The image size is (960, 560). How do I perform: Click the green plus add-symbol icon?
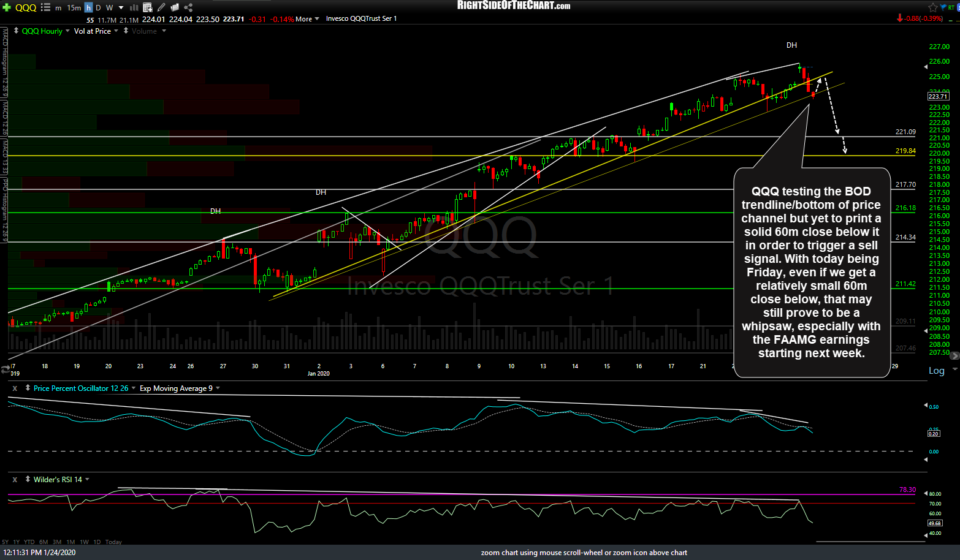pyautogui.click(x=7, y=7)
